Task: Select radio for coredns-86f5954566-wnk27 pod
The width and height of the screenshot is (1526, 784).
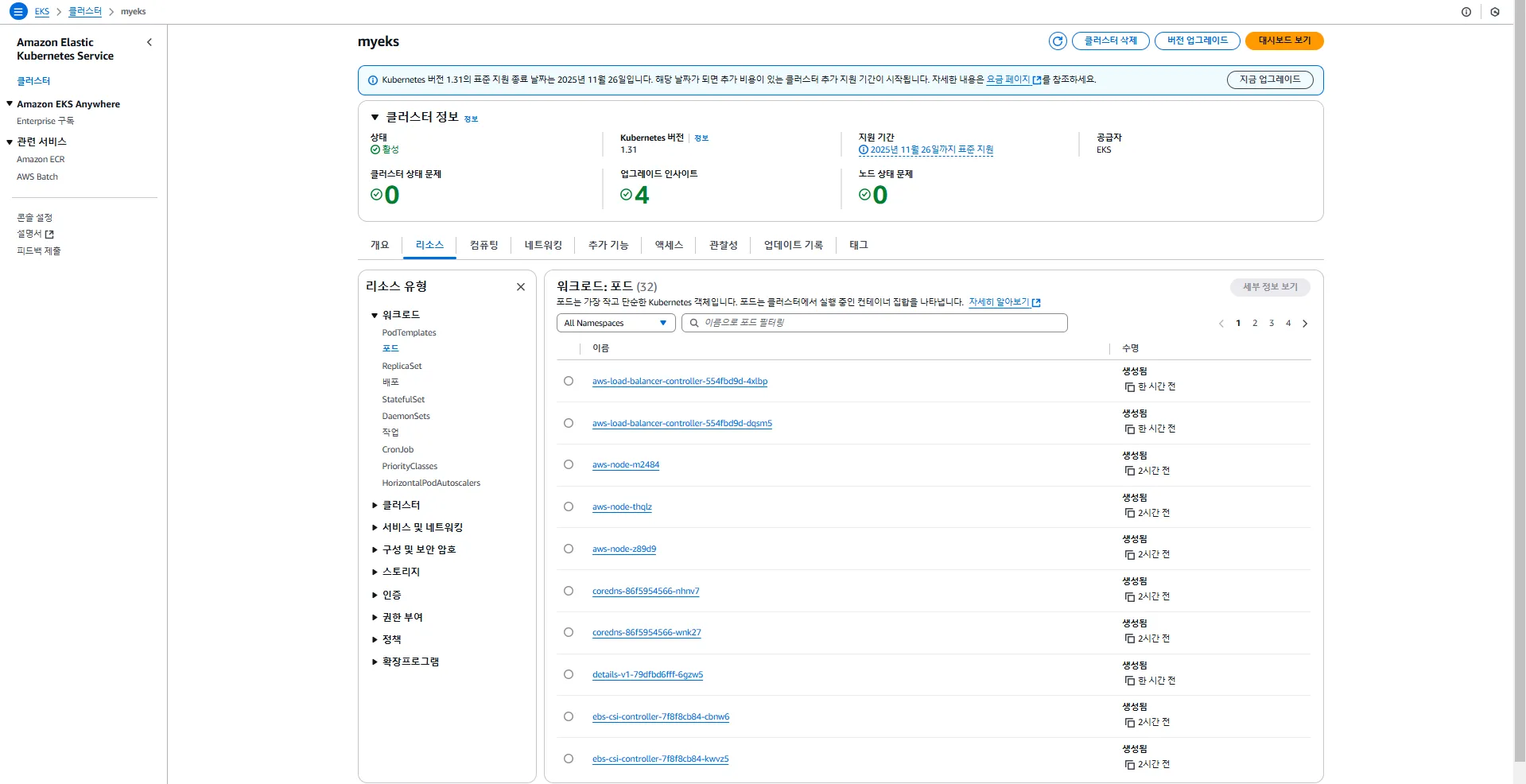Action: [569, 632]
